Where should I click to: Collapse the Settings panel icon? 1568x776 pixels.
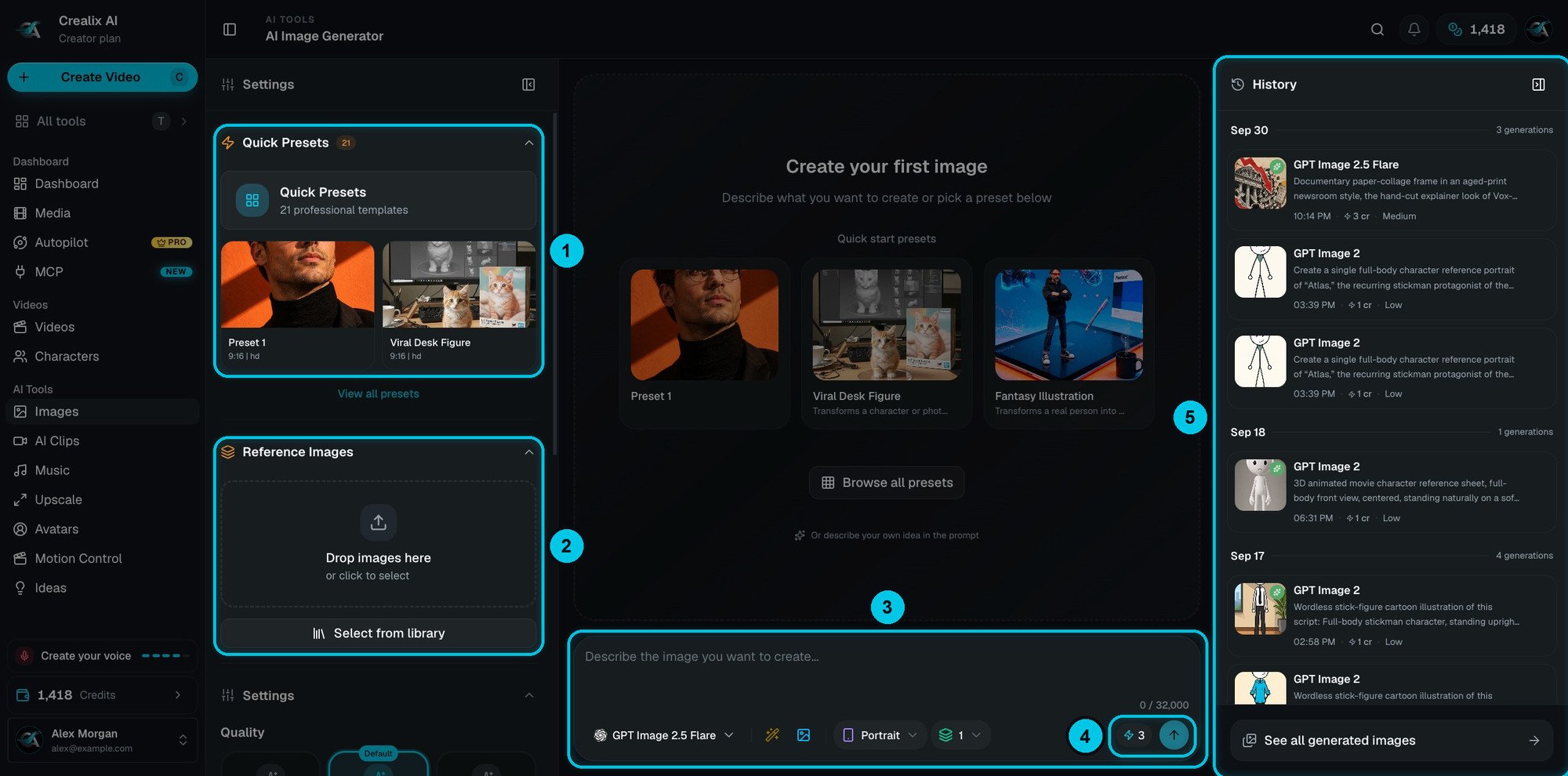528,85
